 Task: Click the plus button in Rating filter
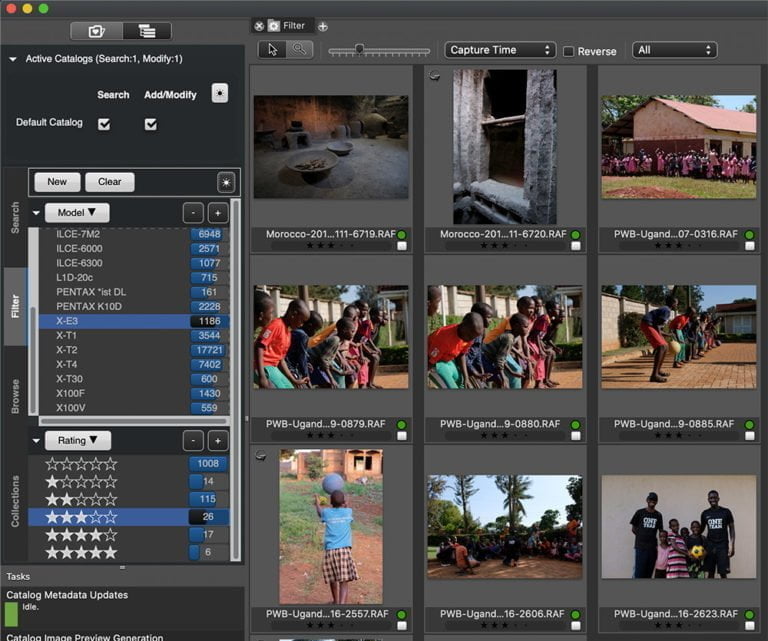pyautogui.click(x=218, y=441)
